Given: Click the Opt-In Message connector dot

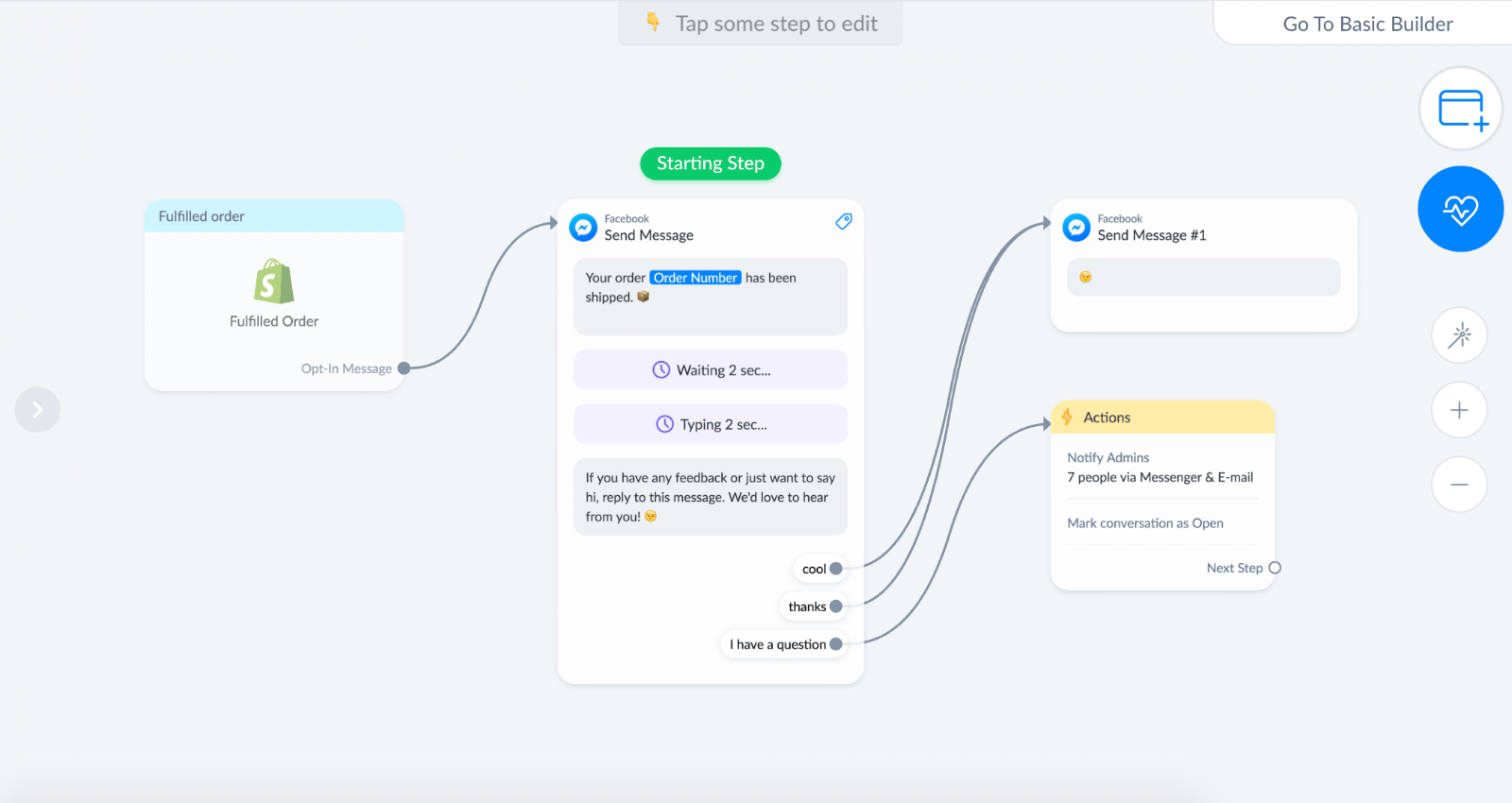Looking at the screenshot, I should click(404, 368).
